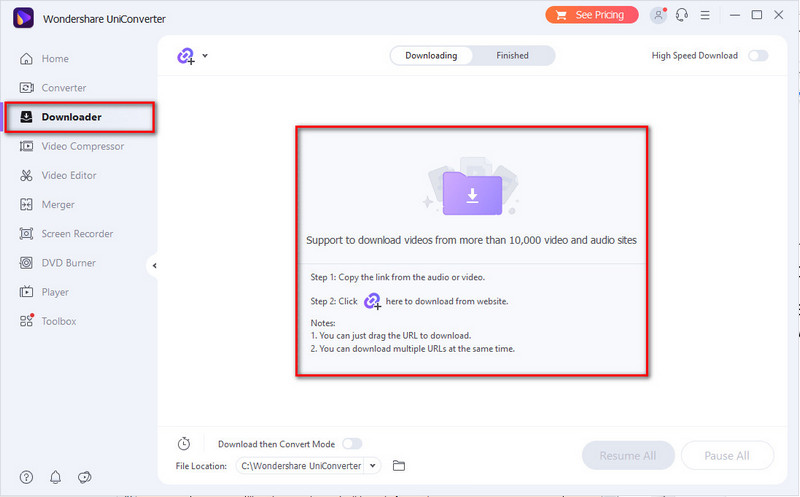
Task: Open the Toolbox section
Action: point(48,321)
